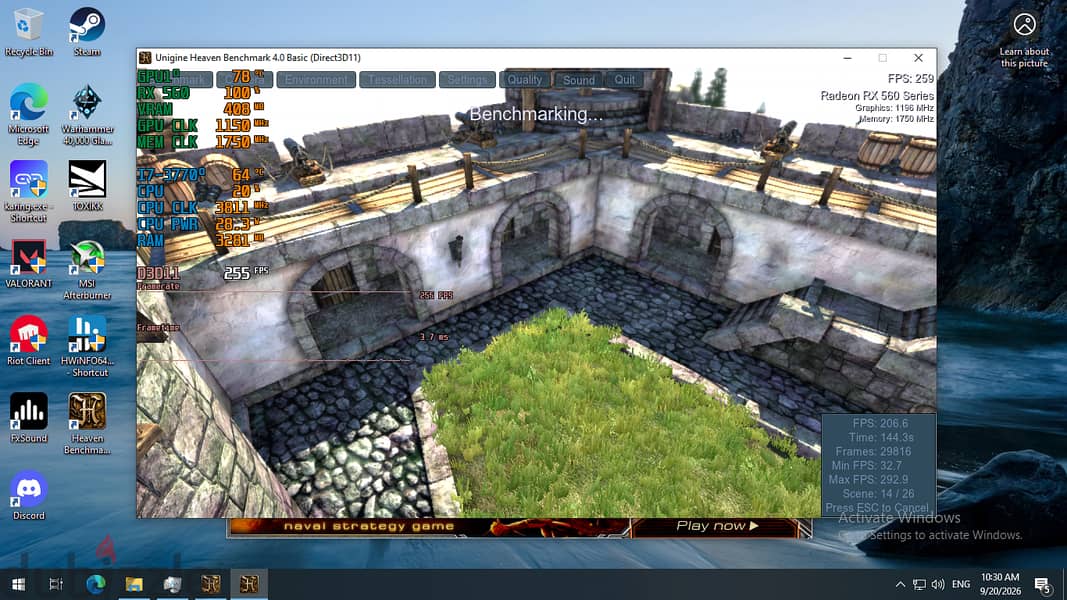The width and height of the screenshot is (1067, 600).
Task: Switch to the active Heaven Benchmark taskbar icon
Action: 248,584
